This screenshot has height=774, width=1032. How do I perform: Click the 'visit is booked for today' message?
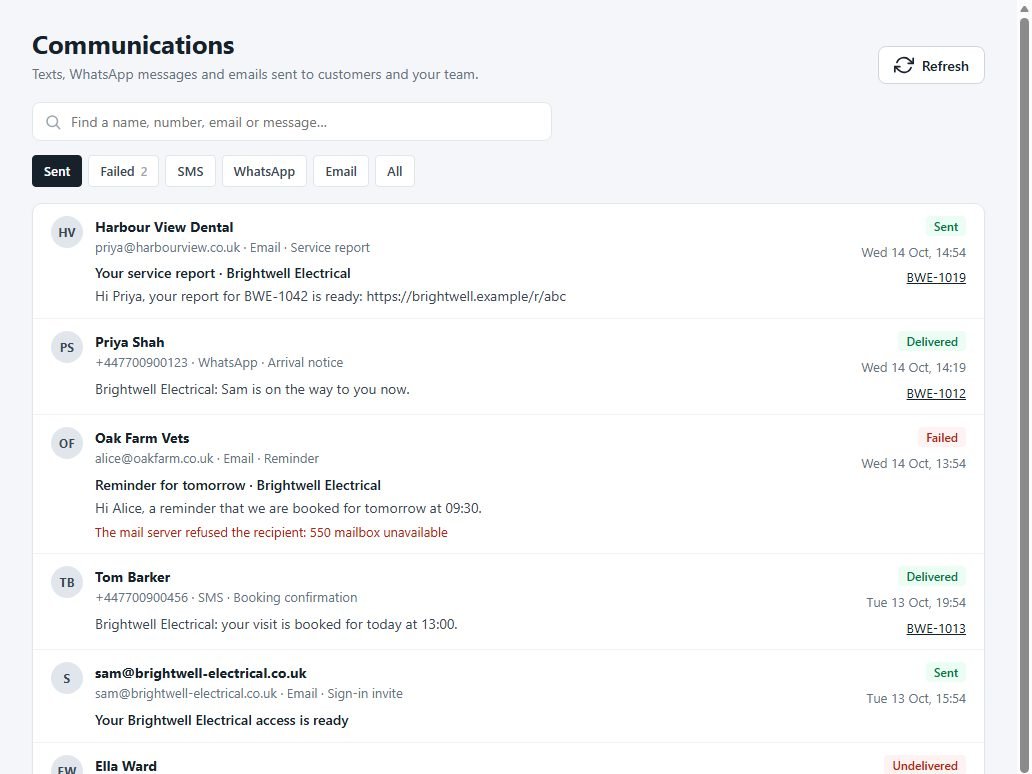[276, 624]
